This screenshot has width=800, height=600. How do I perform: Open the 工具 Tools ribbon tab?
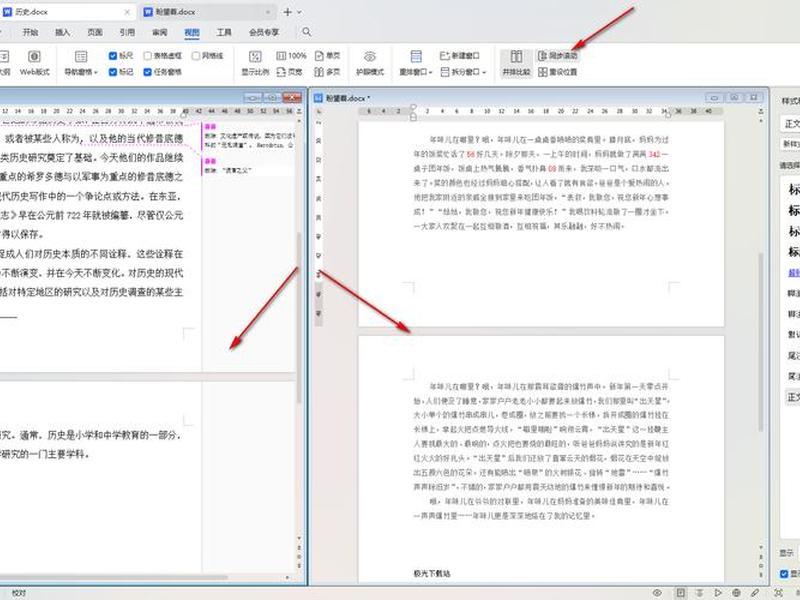pos(224,32)
